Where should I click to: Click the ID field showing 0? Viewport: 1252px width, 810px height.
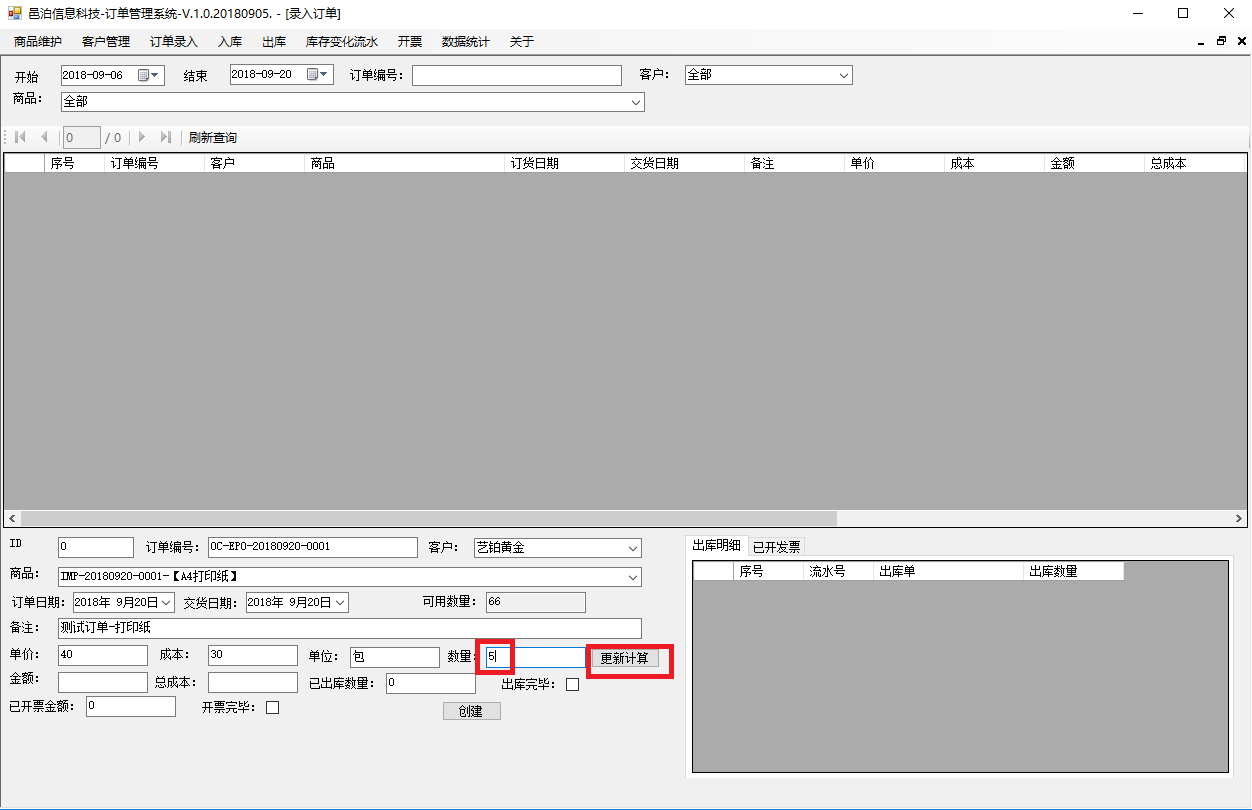96,547
